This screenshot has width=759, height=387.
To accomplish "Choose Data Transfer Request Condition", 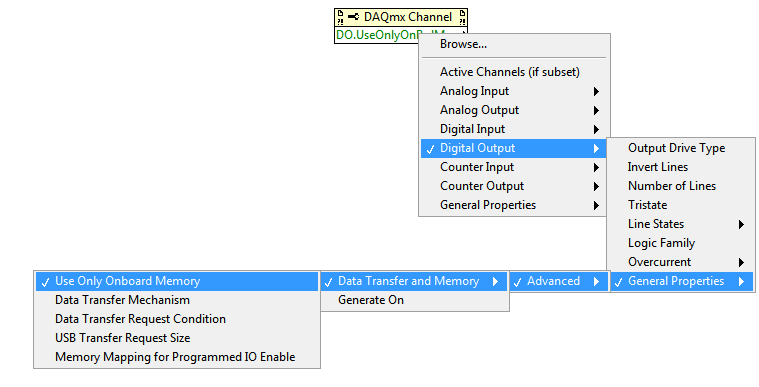I will (177, 319).
